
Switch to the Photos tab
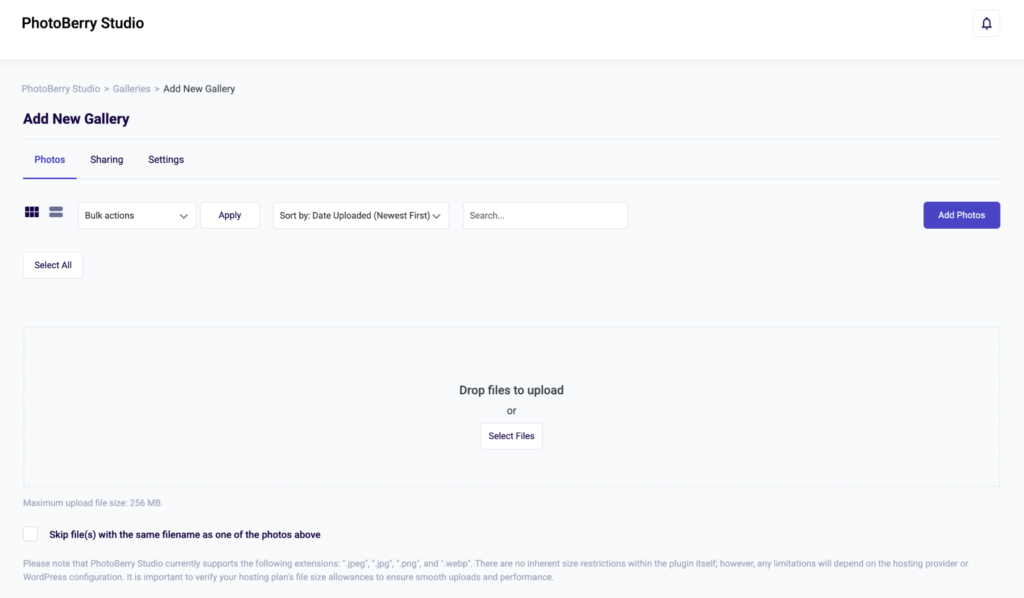pyautogui.click(x=50, y=160)
